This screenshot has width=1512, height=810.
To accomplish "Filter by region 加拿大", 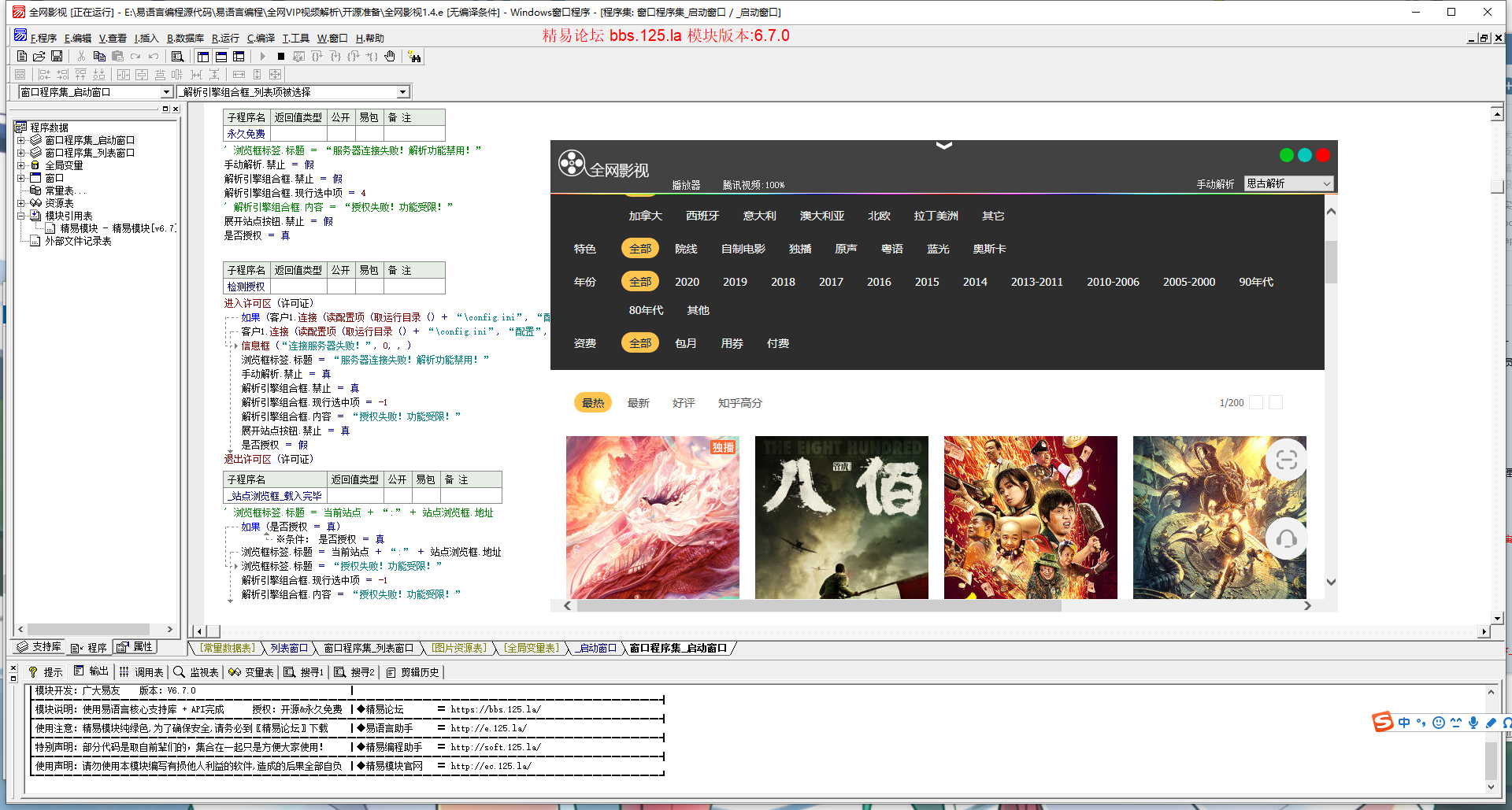I will point(645,216).
